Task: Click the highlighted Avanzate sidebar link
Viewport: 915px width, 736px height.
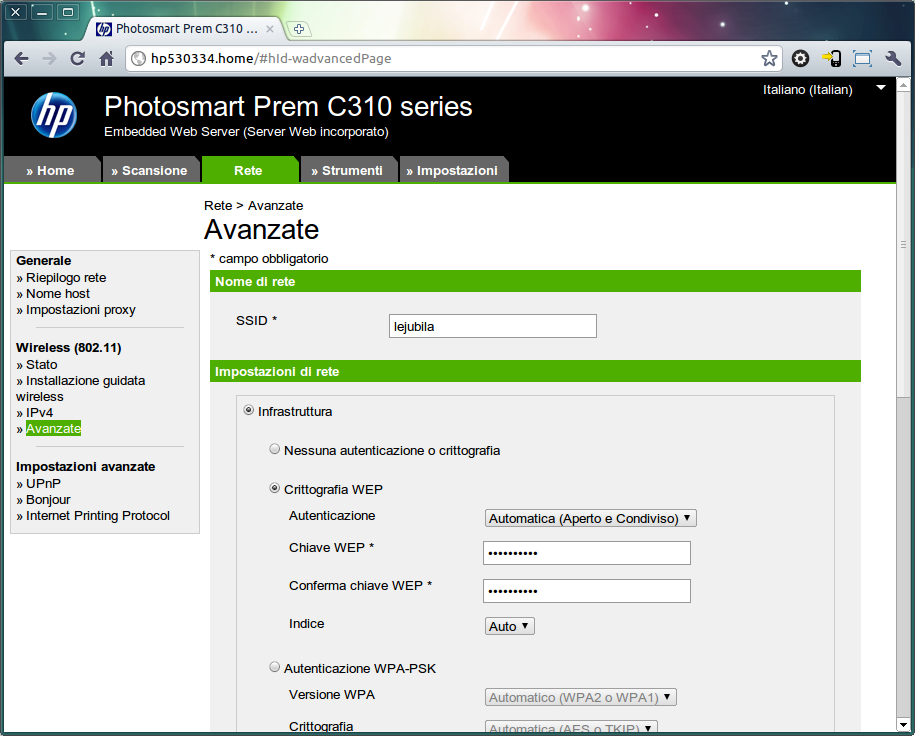Action: click(53, 428)
